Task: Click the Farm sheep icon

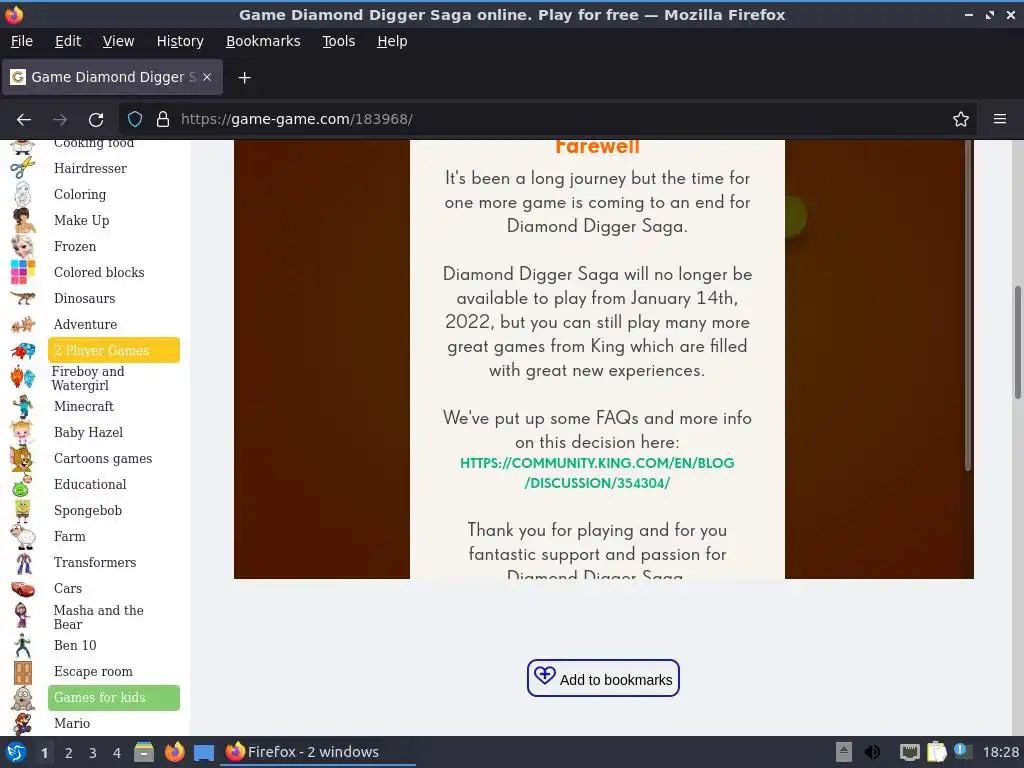Action: click(23, 536)
